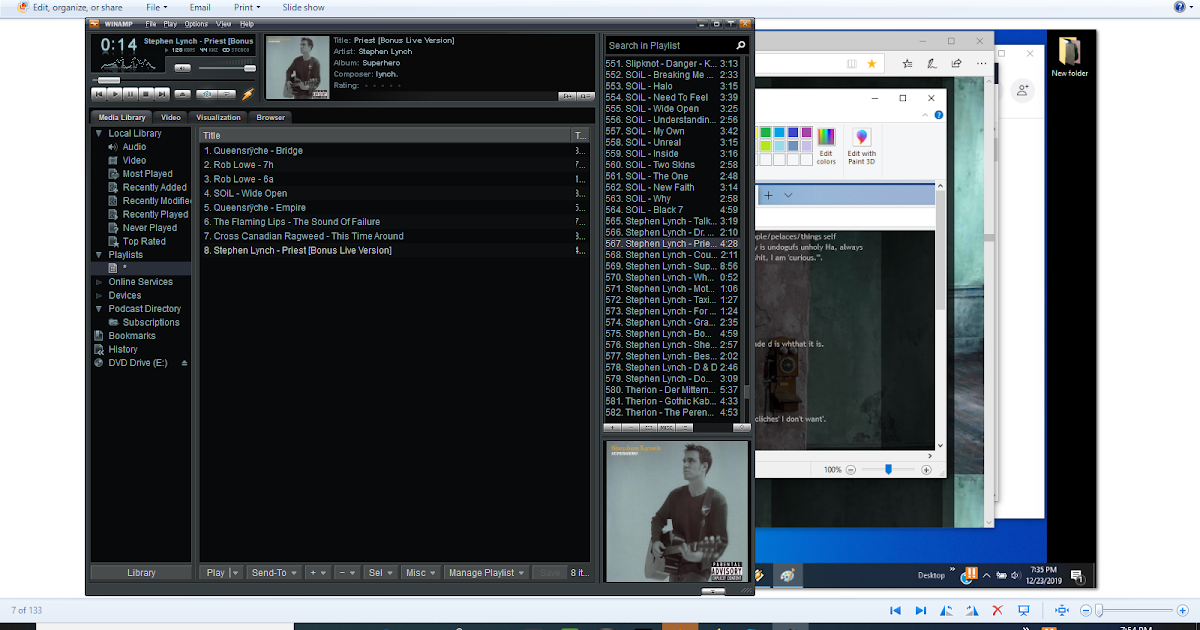Select 'The Flaming Lips - The Sound Of Failure'
Screen dimensions: 1200x630
394,222
